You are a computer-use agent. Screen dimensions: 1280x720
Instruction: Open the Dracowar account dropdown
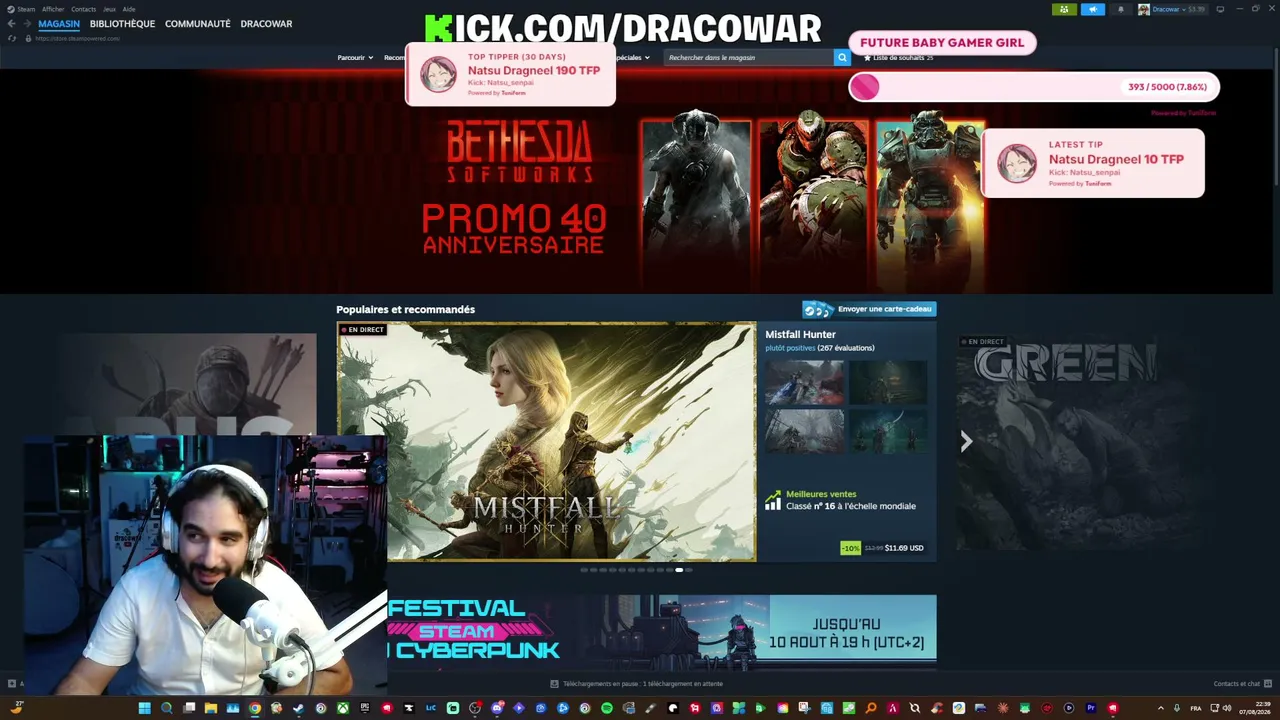coord(1171,9)
